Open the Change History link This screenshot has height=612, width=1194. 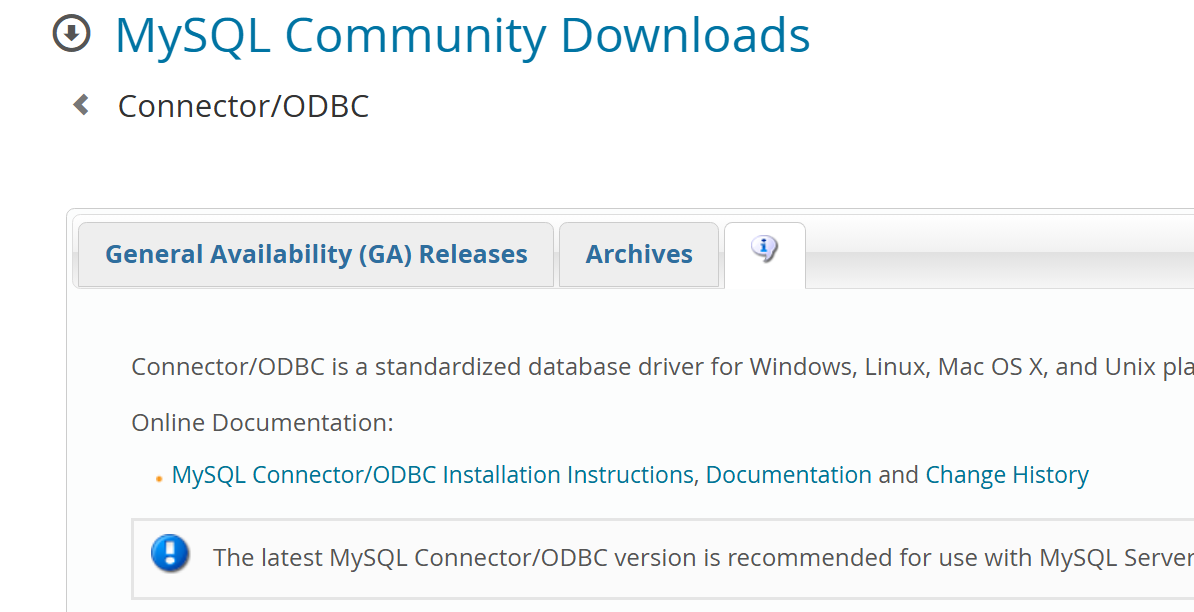pos(1007,475)
